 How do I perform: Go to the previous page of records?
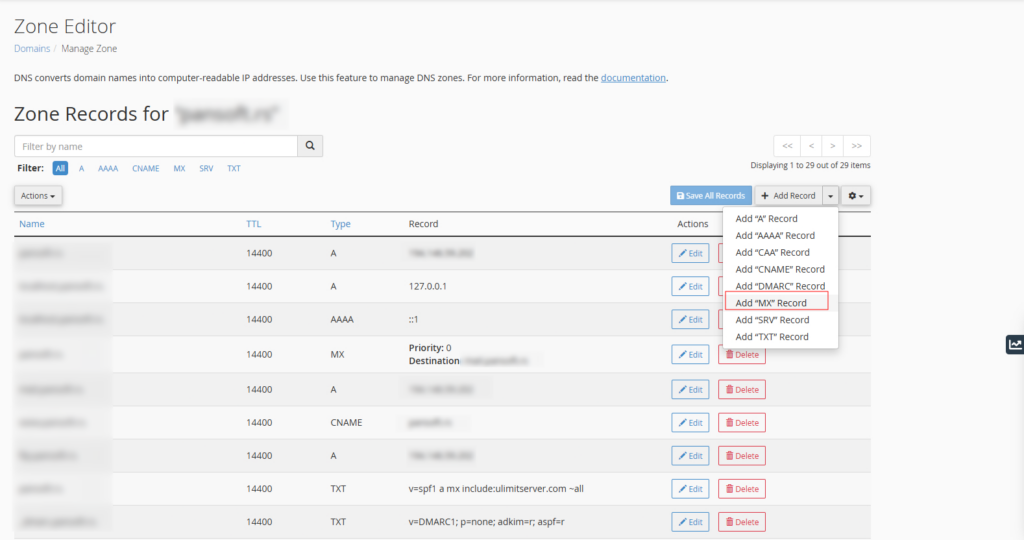click(811, 146)
